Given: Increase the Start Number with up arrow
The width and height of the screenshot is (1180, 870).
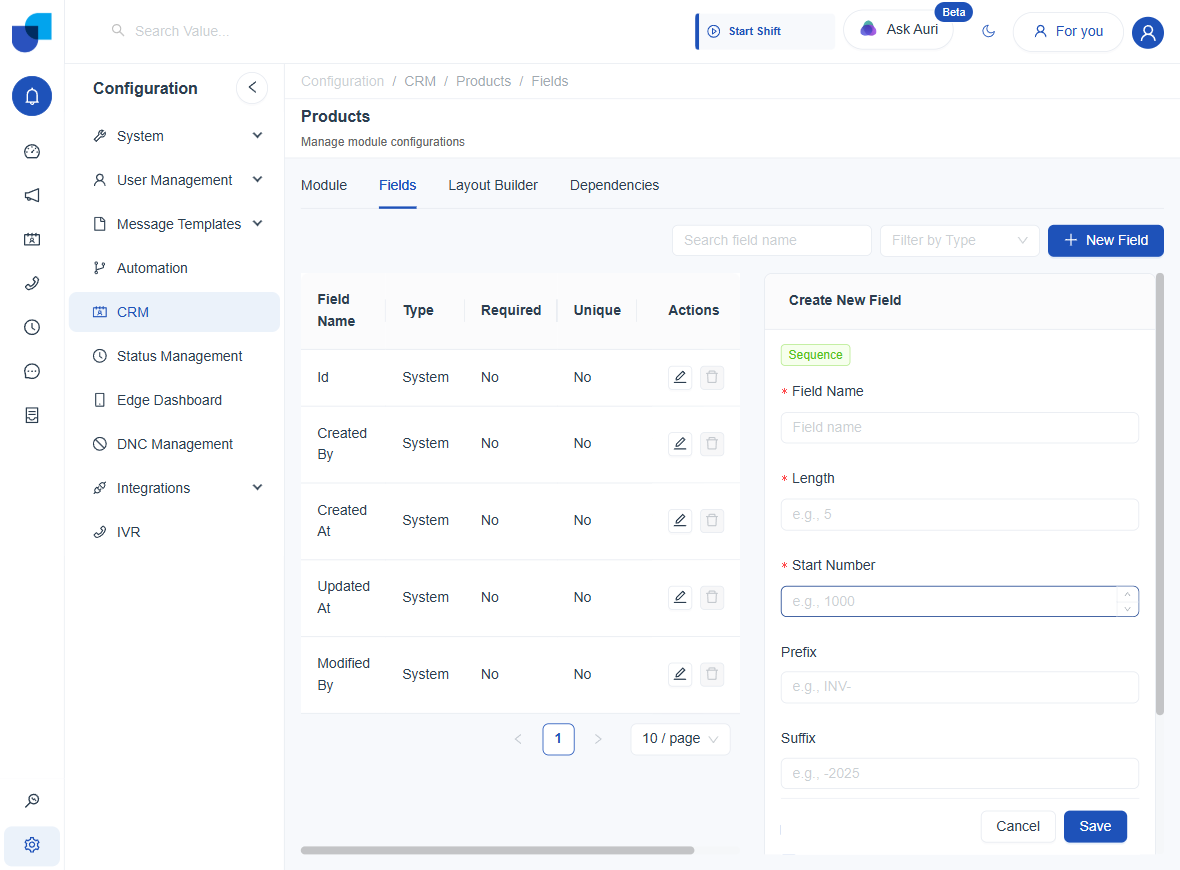Looking at the screenshot, I should coord(1127,594).
